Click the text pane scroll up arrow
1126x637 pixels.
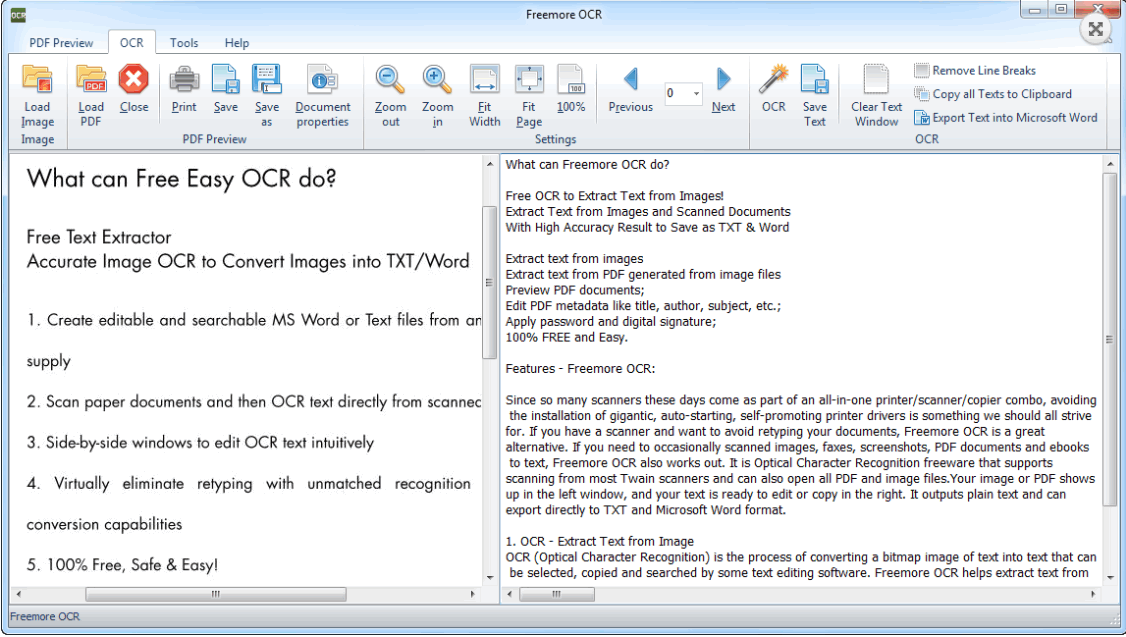pyautogui.click(x=1110, y=164)
